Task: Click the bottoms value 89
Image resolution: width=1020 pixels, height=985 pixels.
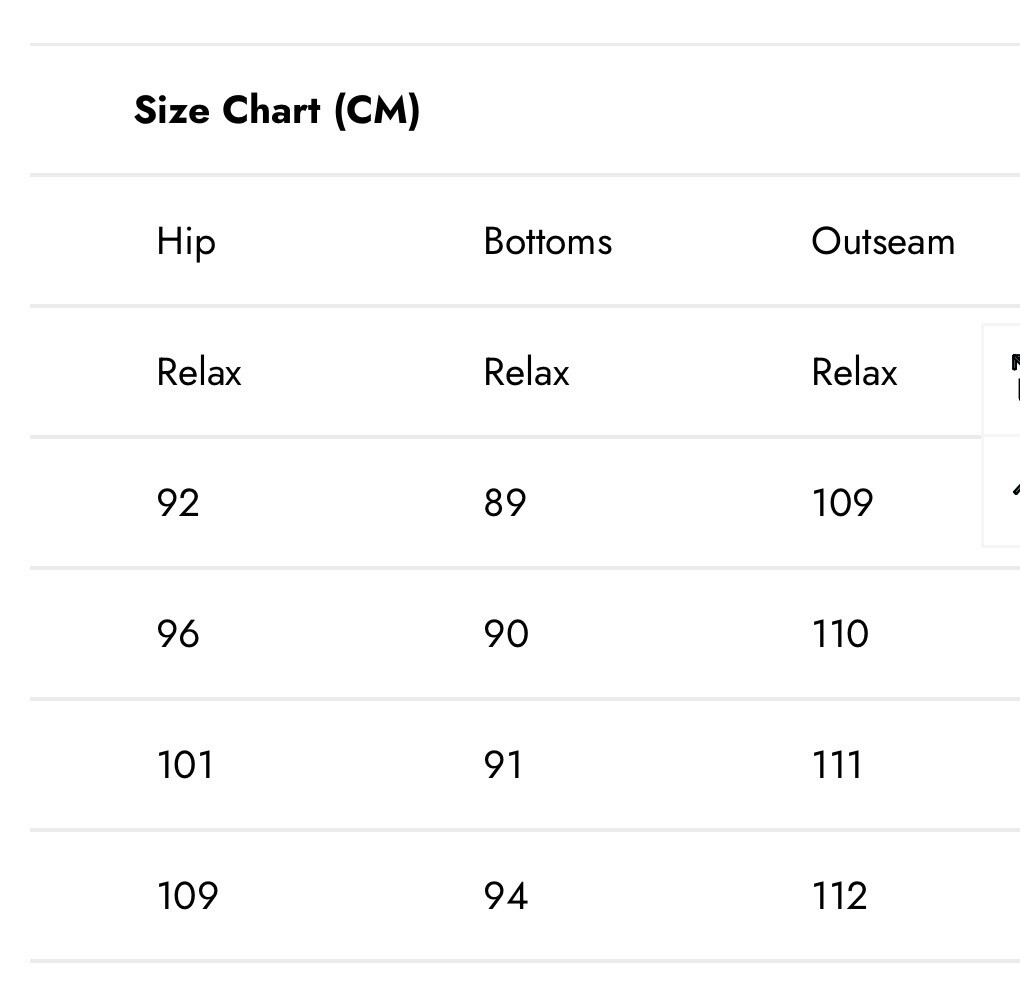Action: 505,503
